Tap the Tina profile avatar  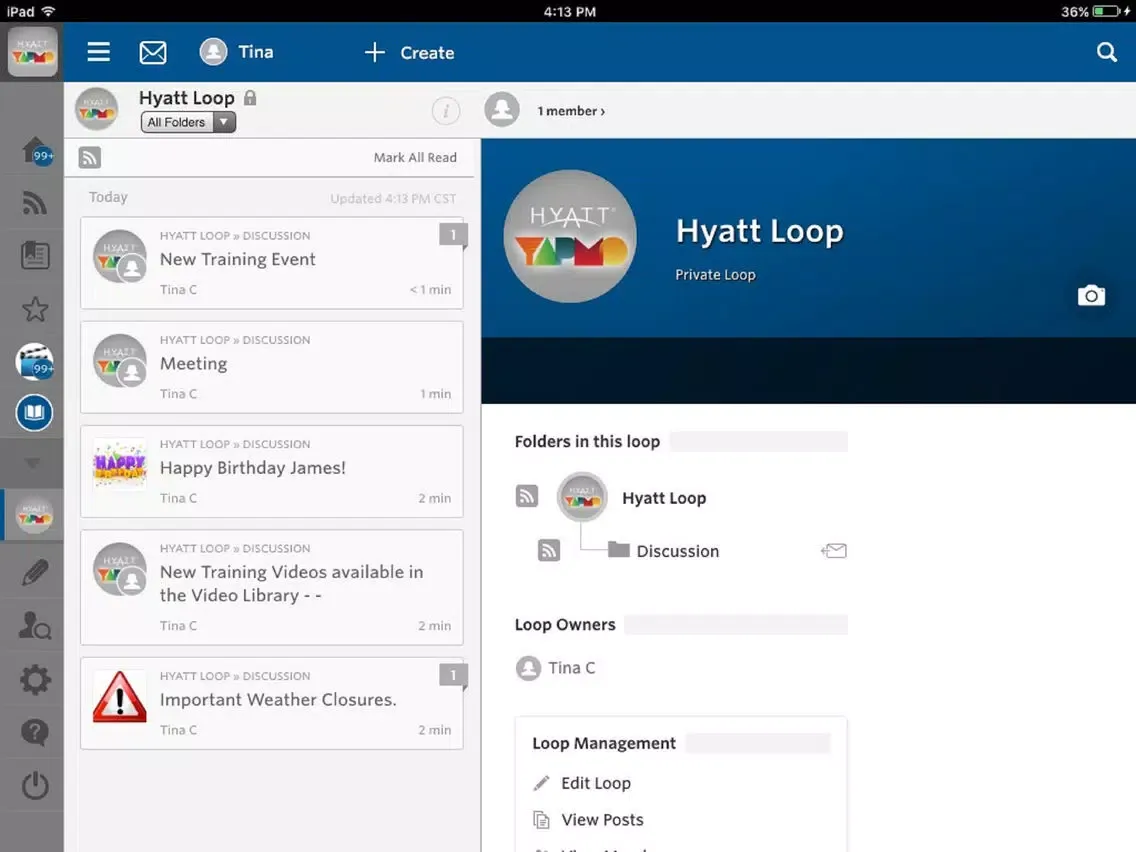(x=214, y=52)
